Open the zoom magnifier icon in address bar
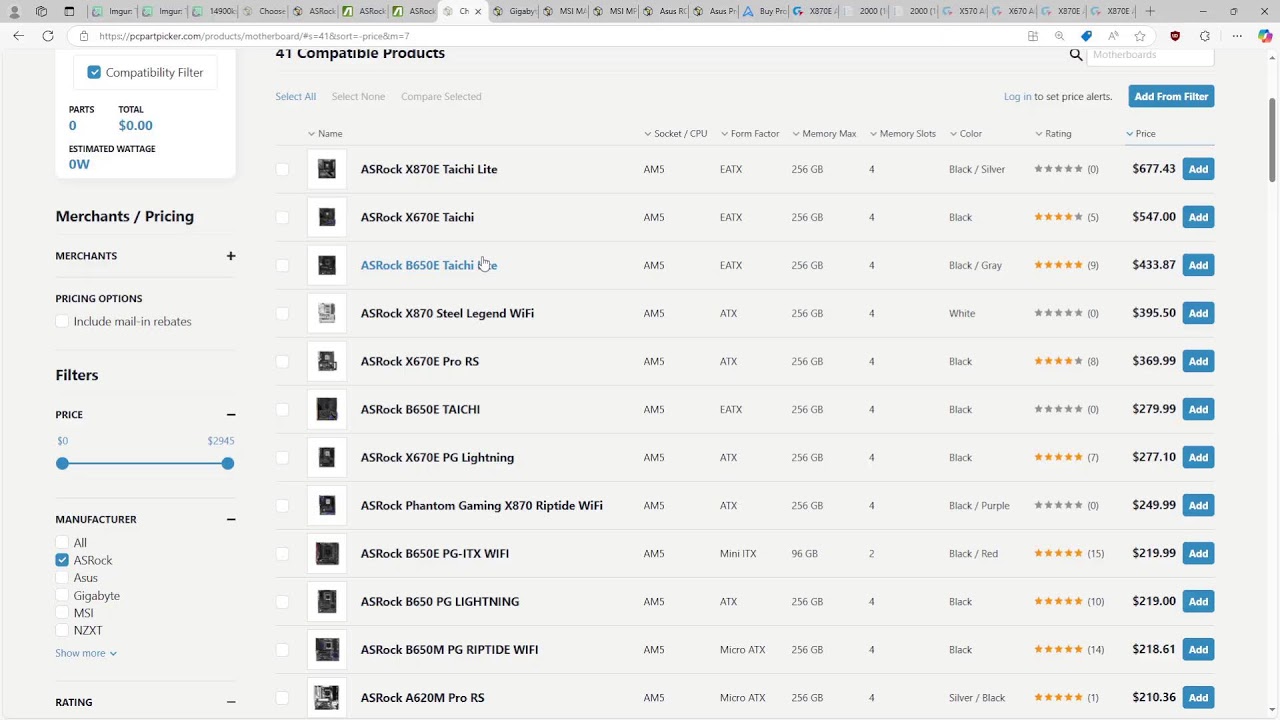Viewport: 1280px width, 720px height. (x=1059, y=36)
